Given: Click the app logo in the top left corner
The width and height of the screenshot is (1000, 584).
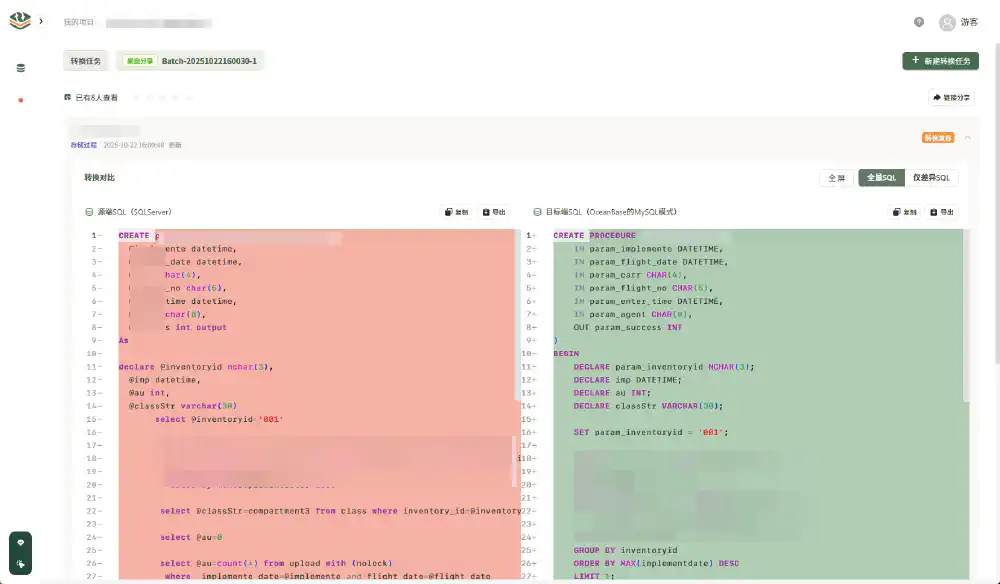Looking at the screenshot, I should point(17,20).
